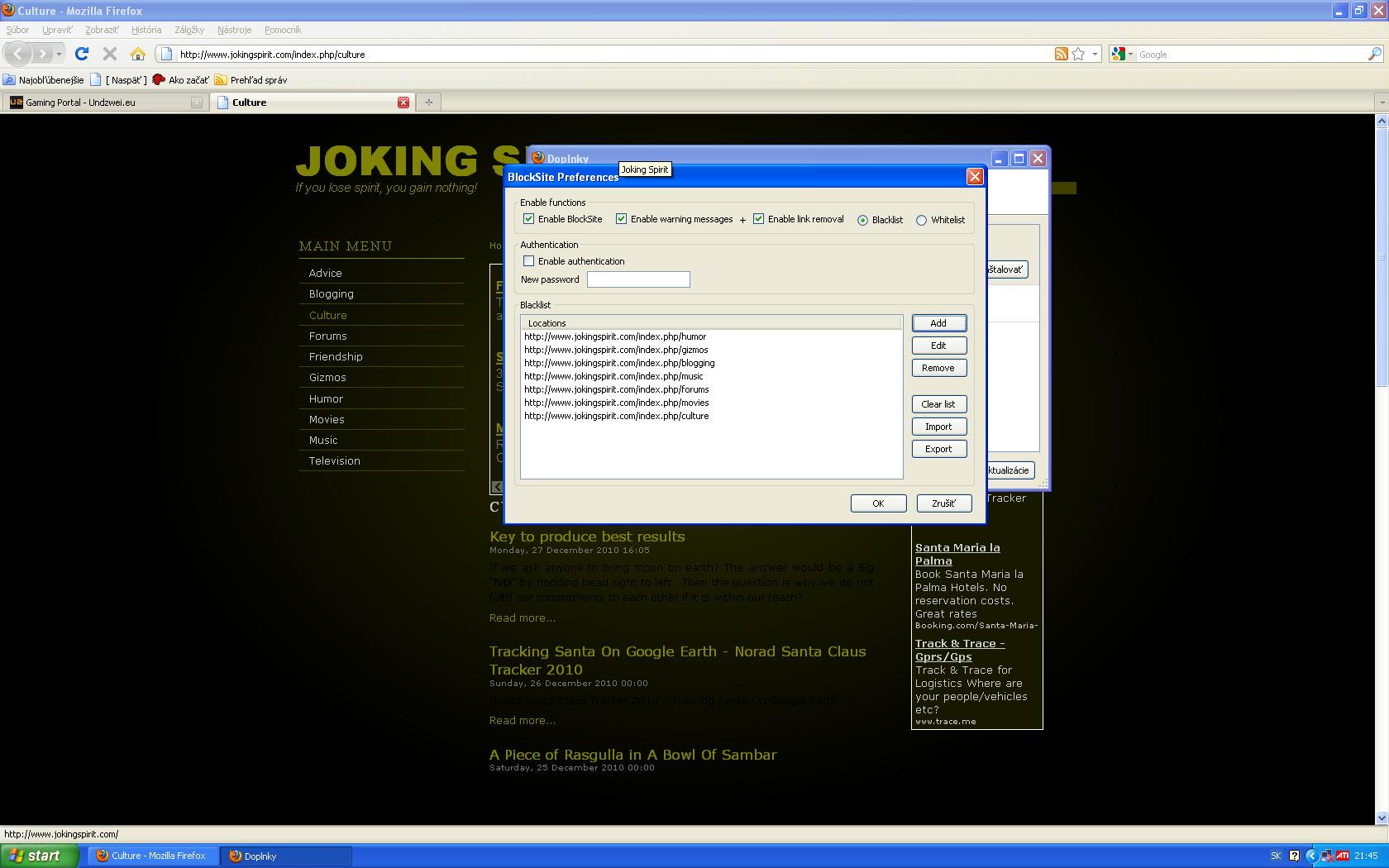Go back with the Back arrow

pos(18,55)
